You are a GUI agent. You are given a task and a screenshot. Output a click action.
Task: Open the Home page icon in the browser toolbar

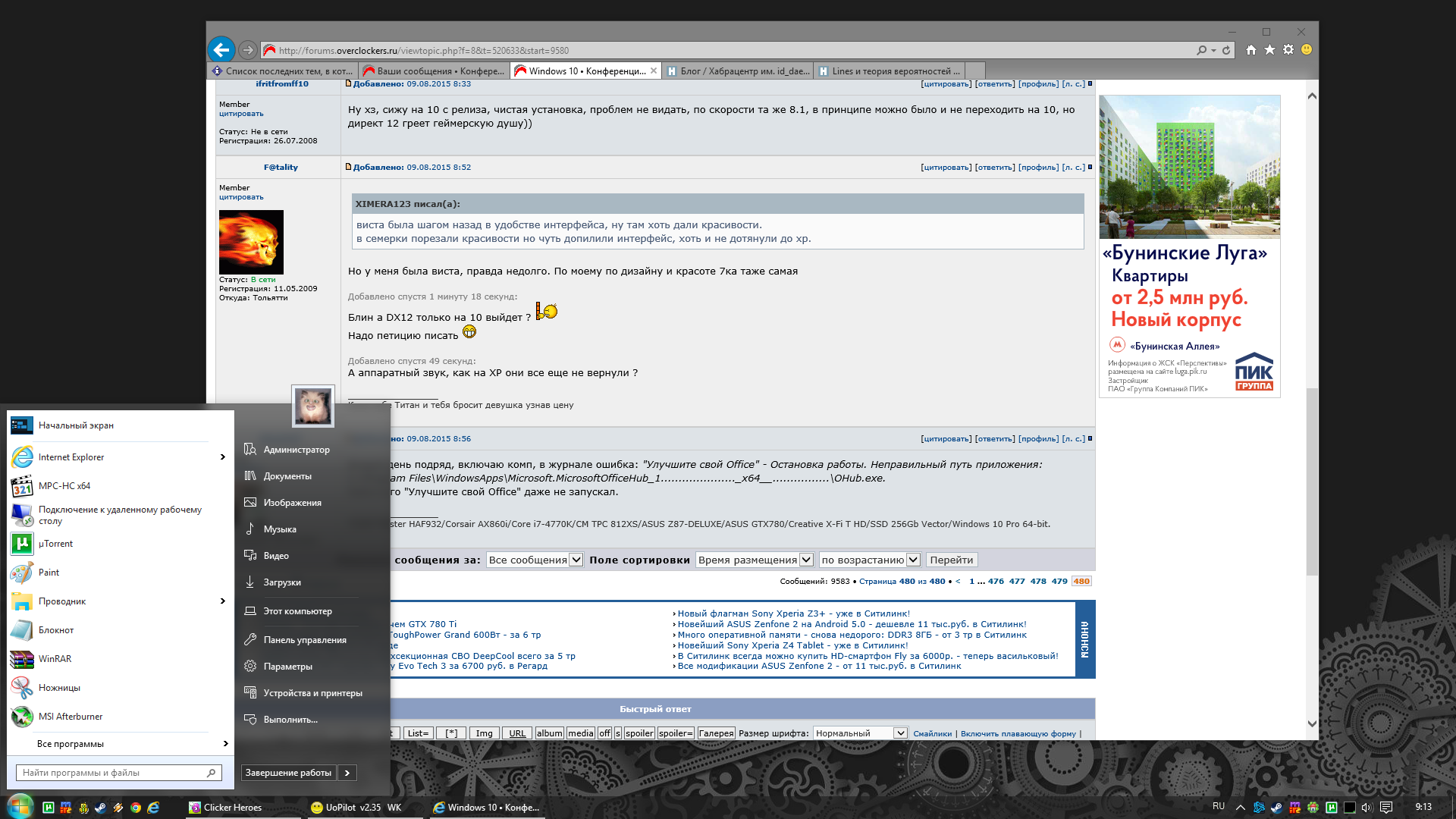pos(1251,50)
